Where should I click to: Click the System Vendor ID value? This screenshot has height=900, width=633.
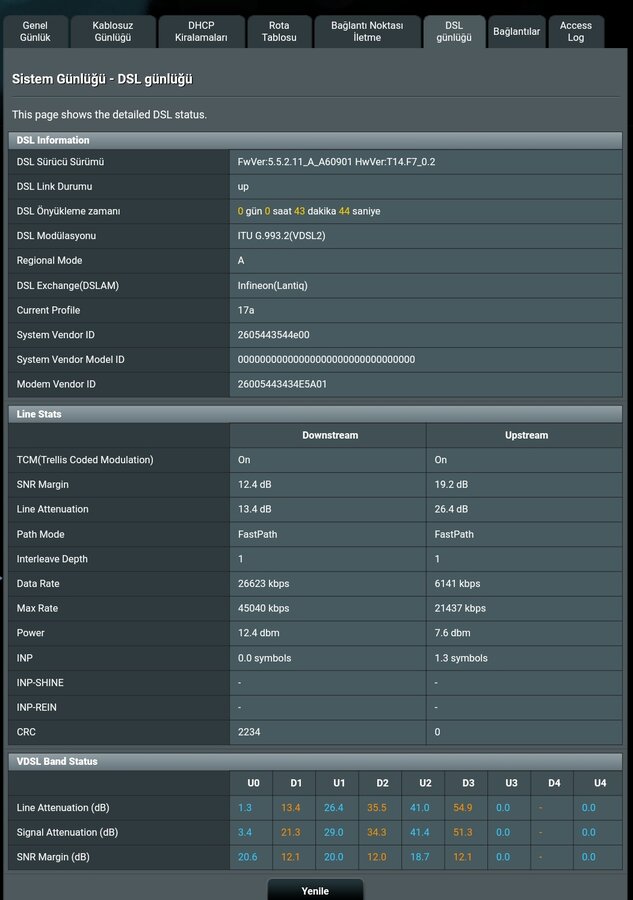[273, 335]
